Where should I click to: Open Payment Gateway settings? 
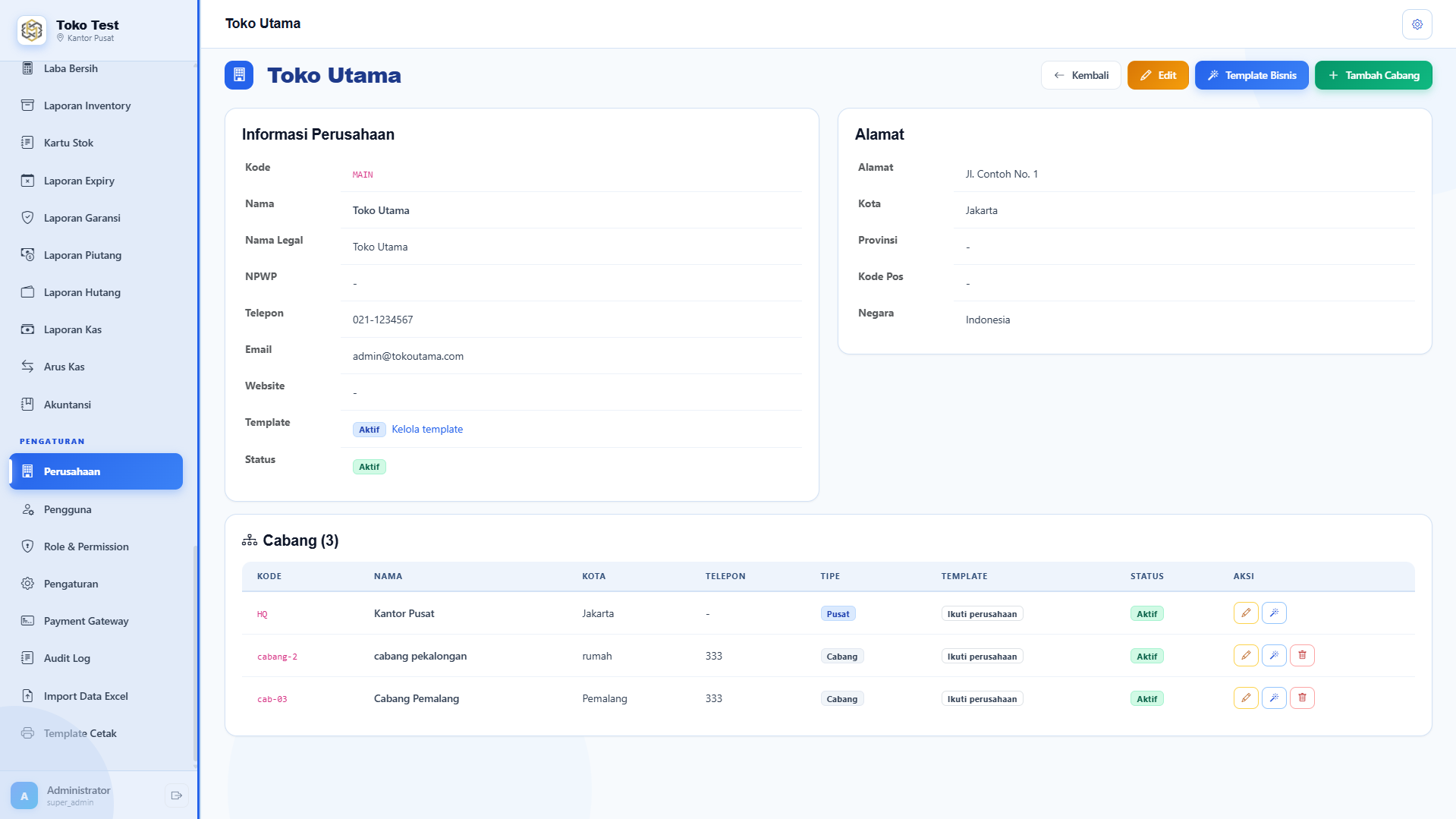(97, 621)
